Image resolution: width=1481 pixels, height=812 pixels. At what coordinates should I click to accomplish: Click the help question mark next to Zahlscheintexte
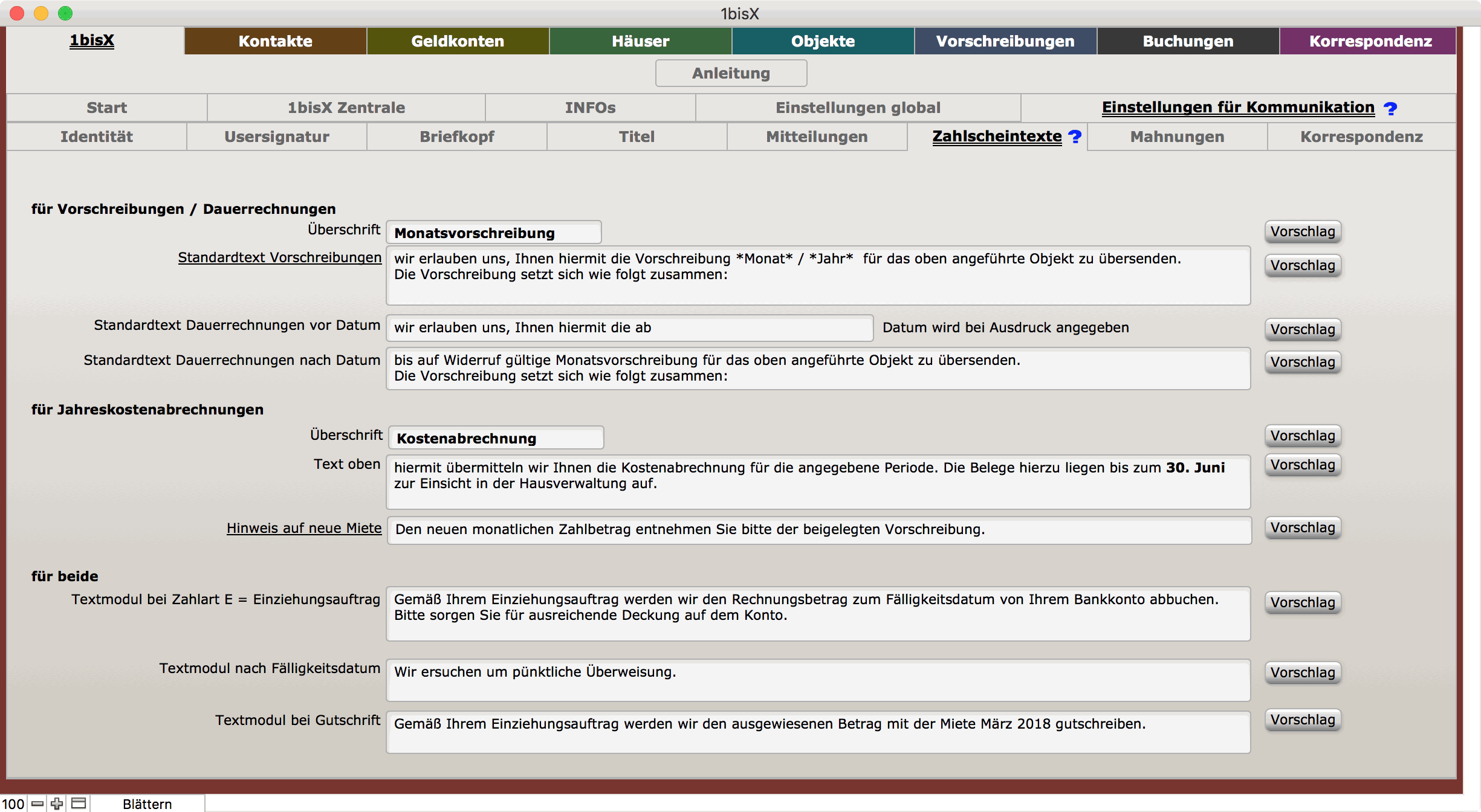pyautogui.click(x=1075, y=137)
